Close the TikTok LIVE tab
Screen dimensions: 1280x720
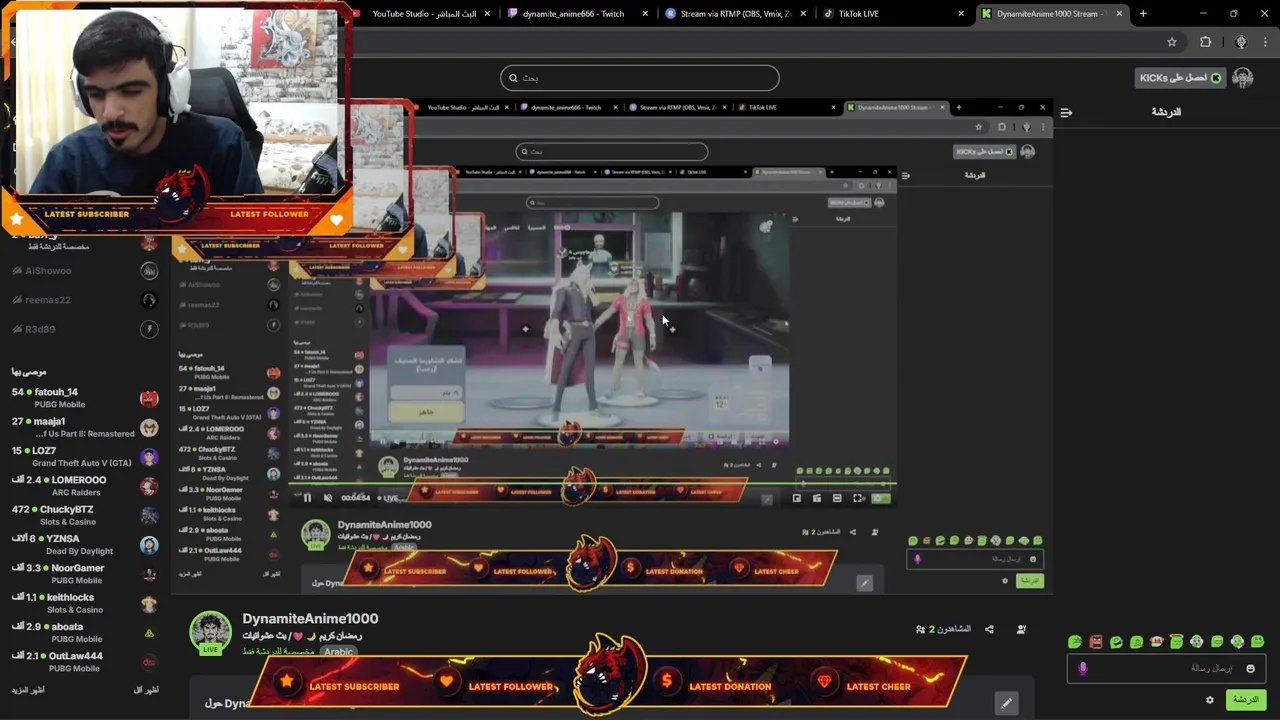(x=961, y=14)
